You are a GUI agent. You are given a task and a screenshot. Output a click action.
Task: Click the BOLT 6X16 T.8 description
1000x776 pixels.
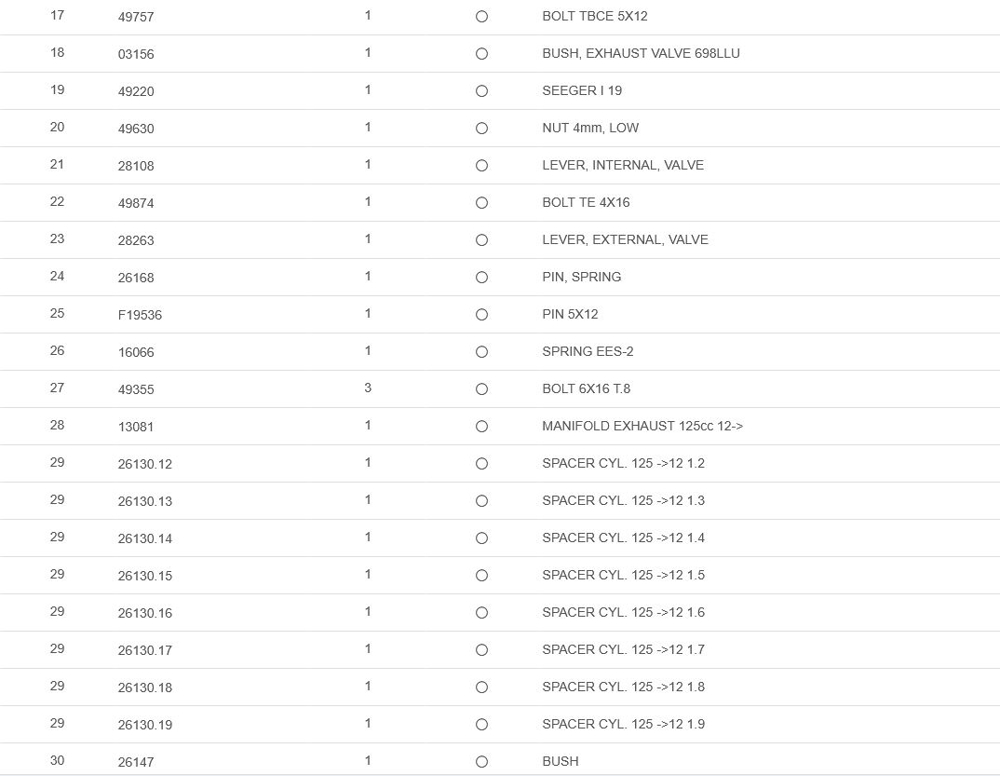pos(586,389)
